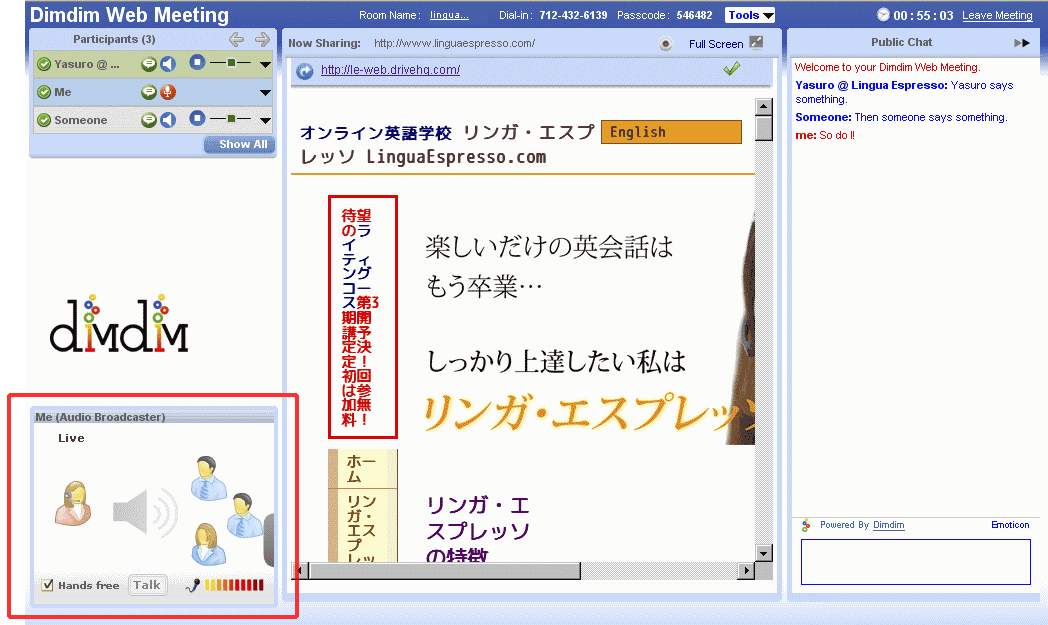Viewport: 1048px width, 625px height.
Task: Click the meeting timer clock icon
Action: [883, 15]
